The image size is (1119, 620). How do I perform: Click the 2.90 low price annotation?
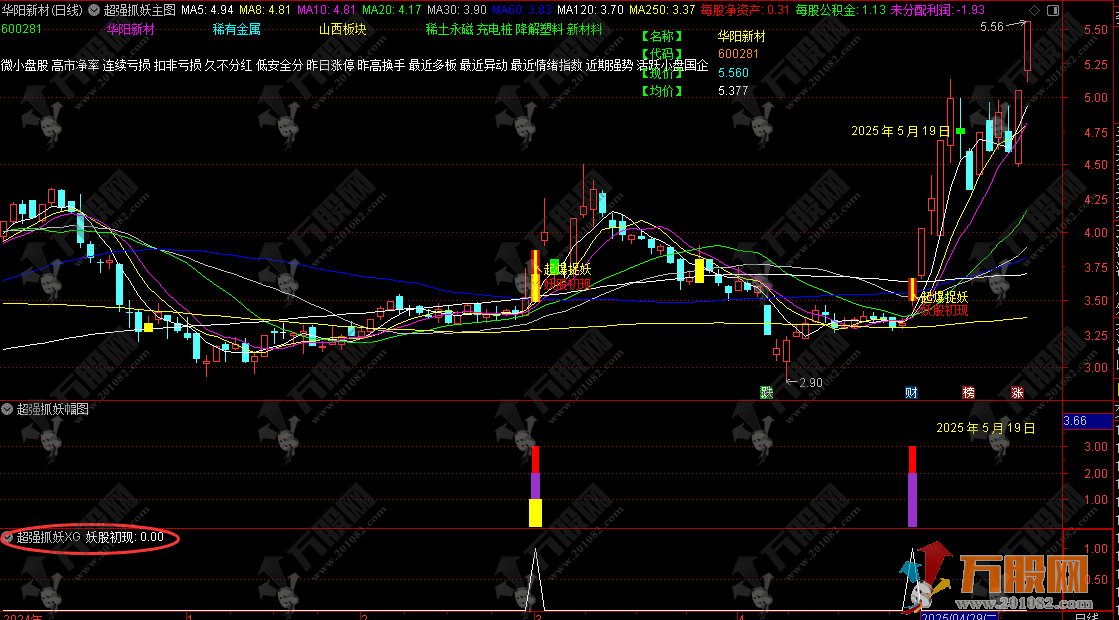point(811,383)
